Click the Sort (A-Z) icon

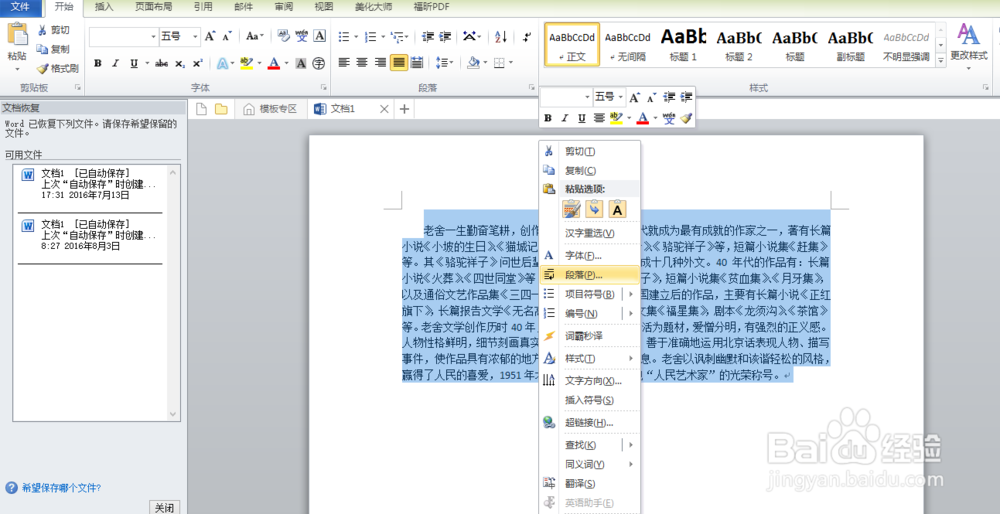point(501,36)
